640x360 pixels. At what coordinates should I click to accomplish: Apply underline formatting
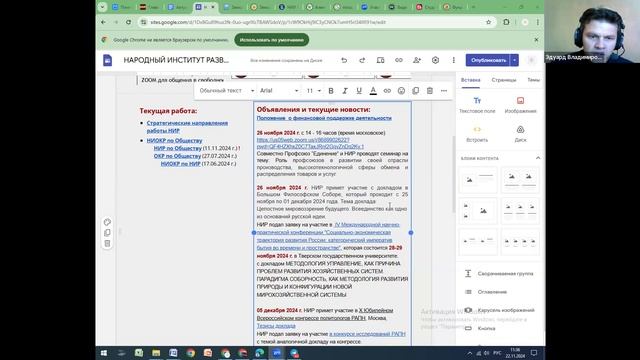tap(359, 91)
